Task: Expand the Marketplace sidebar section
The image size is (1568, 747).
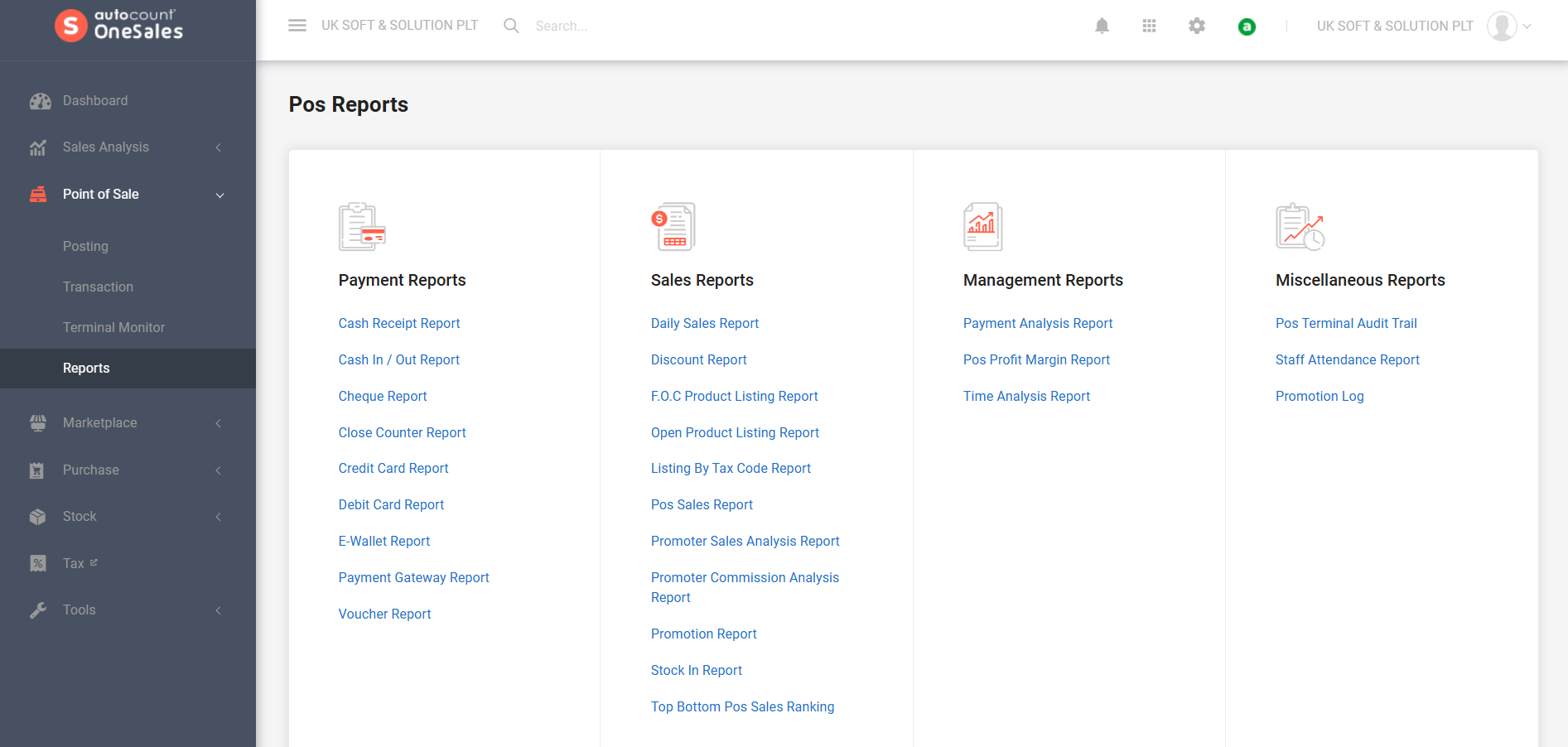Action: point(128,423)
